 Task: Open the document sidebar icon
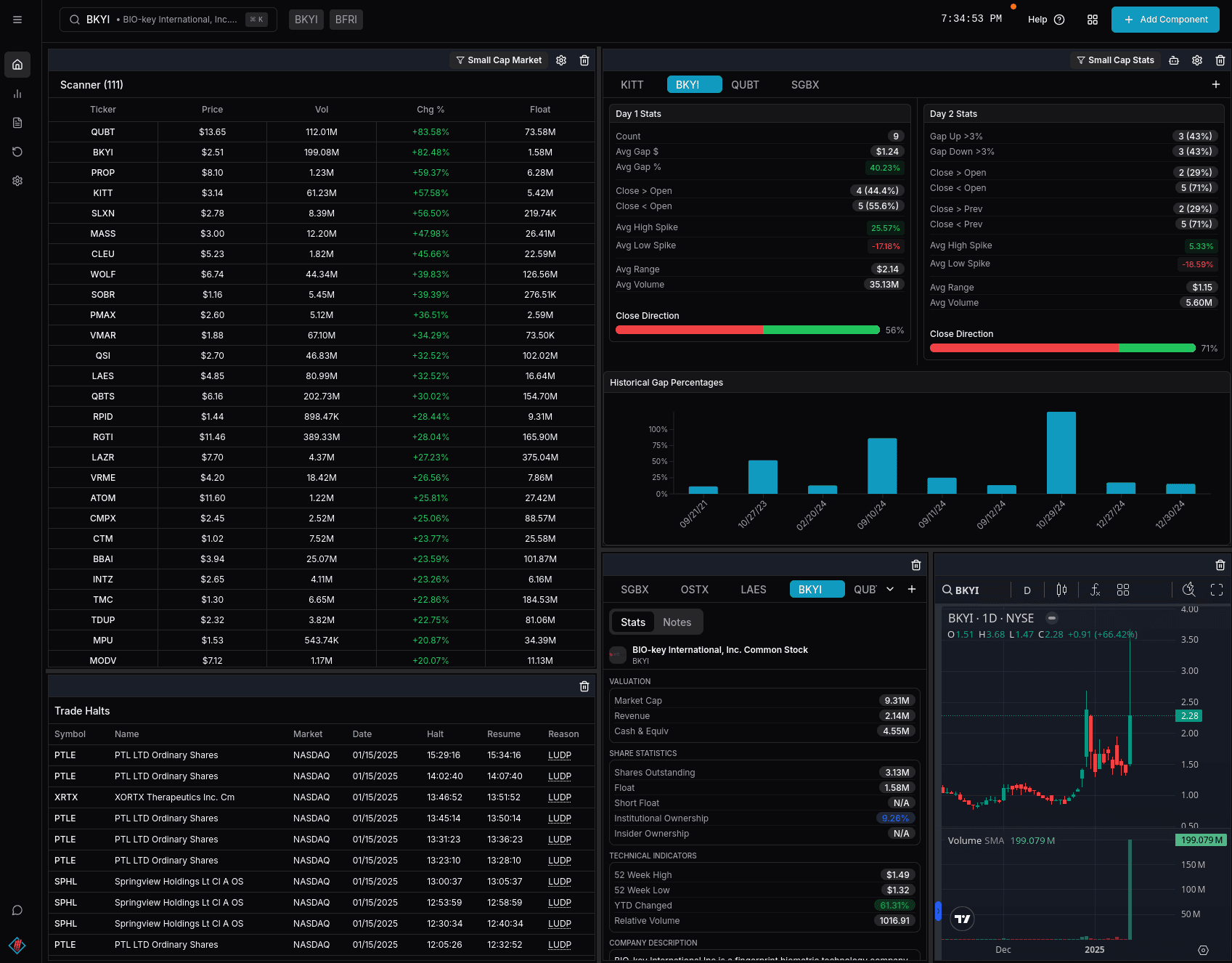(17, 123)
